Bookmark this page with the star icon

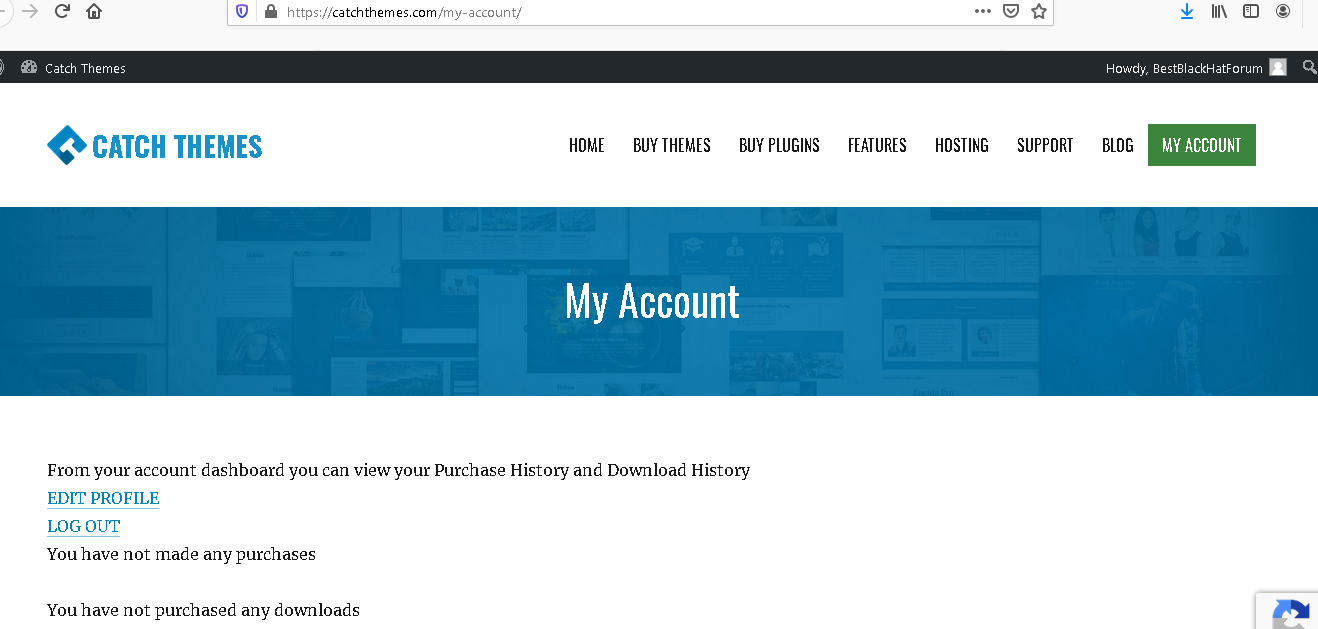tap(1039, 11)
